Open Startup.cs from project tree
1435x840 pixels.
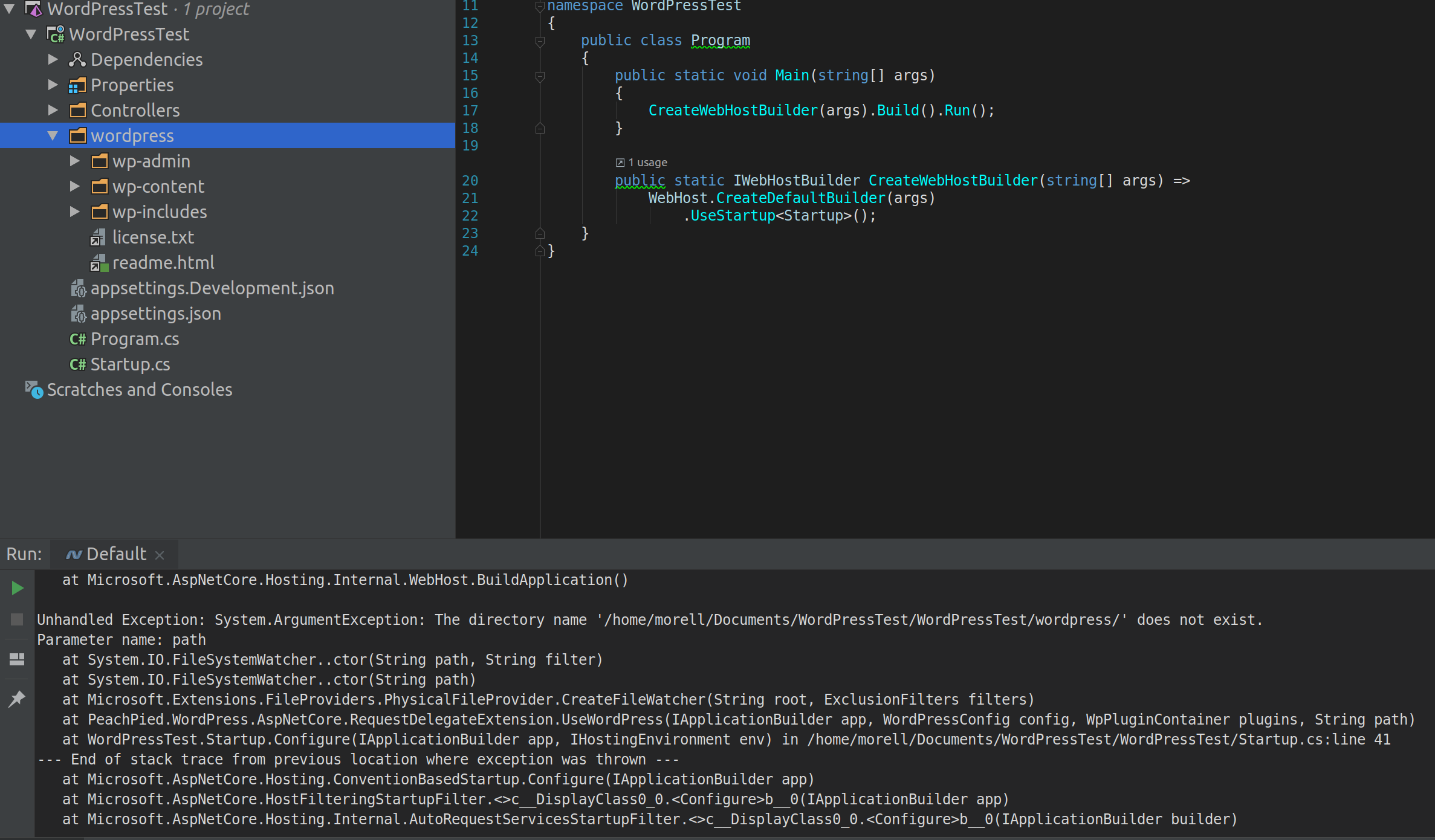coord(130,364)
